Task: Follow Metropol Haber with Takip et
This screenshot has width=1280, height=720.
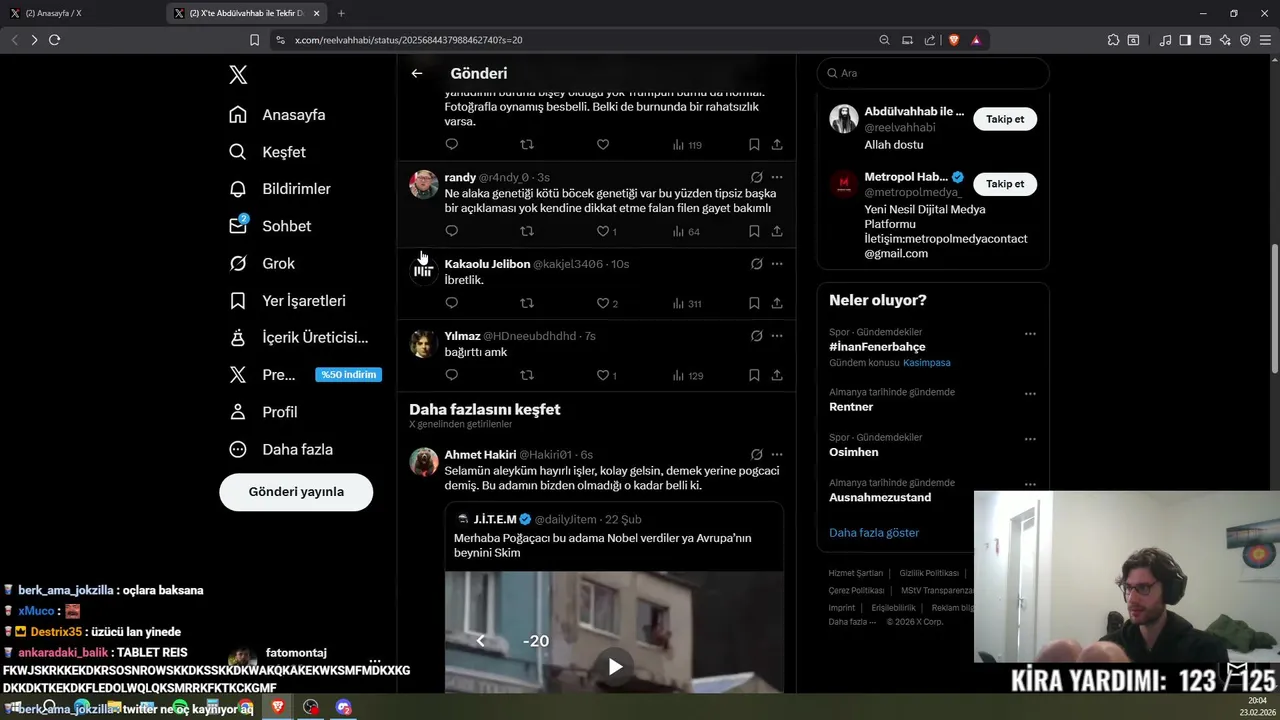Action: click(x=1005, y=184)
